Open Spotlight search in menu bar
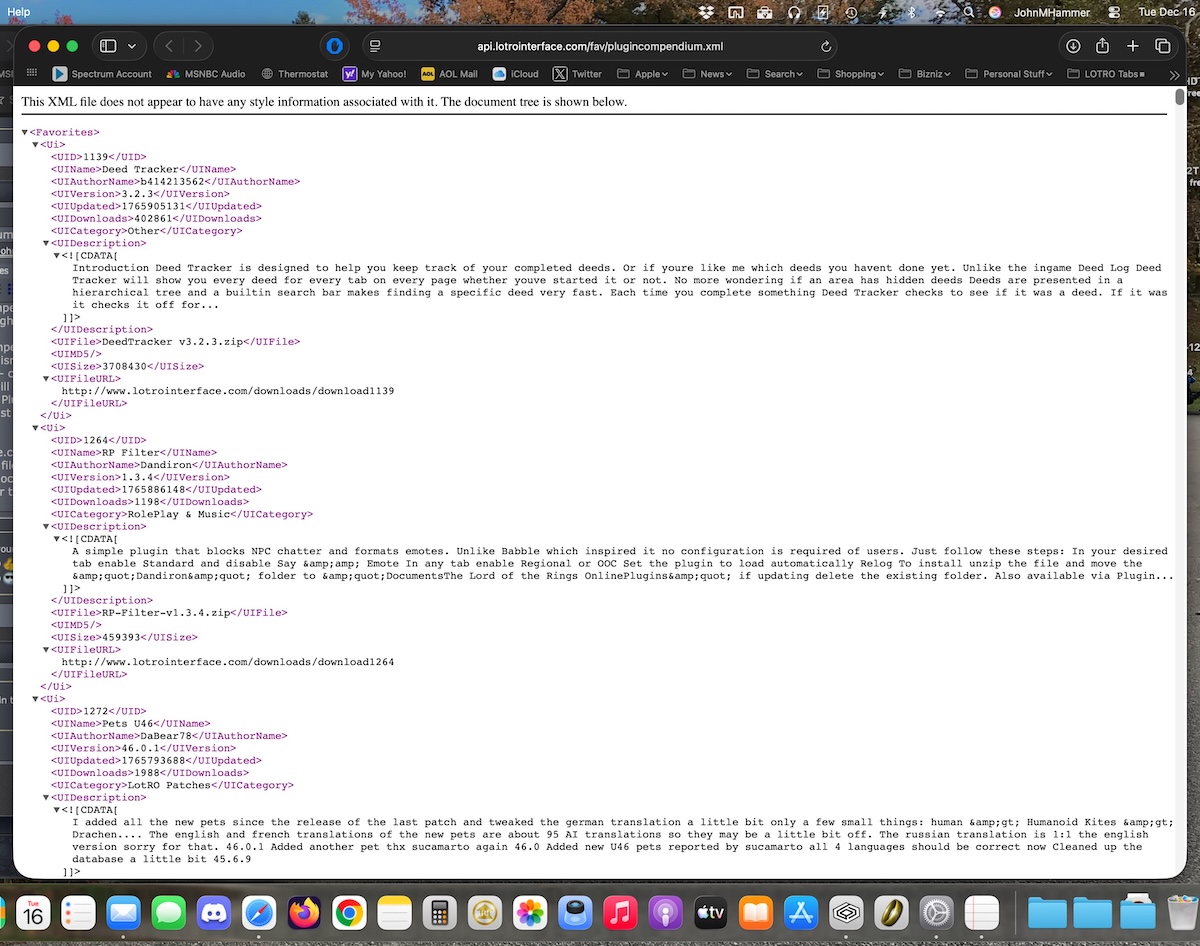 point(969,12)
